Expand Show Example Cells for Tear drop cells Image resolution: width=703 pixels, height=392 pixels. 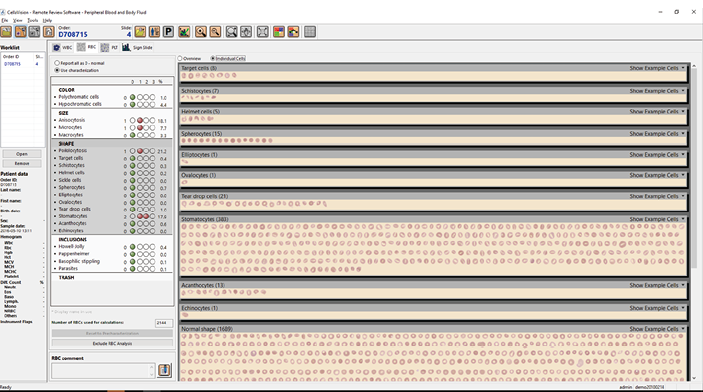pos(657,196)
